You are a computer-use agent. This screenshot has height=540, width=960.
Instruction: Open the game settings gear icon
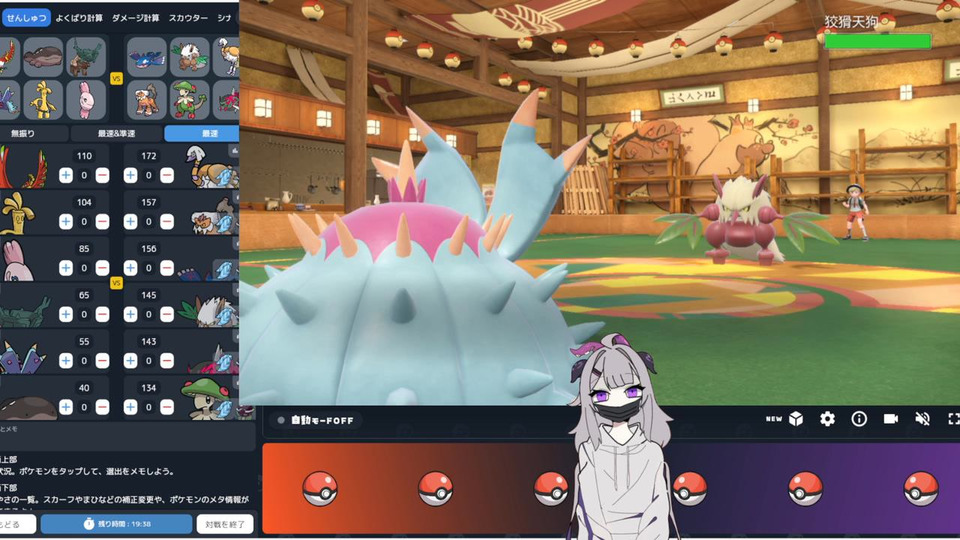pyautogui.click(x=827, y=419)
